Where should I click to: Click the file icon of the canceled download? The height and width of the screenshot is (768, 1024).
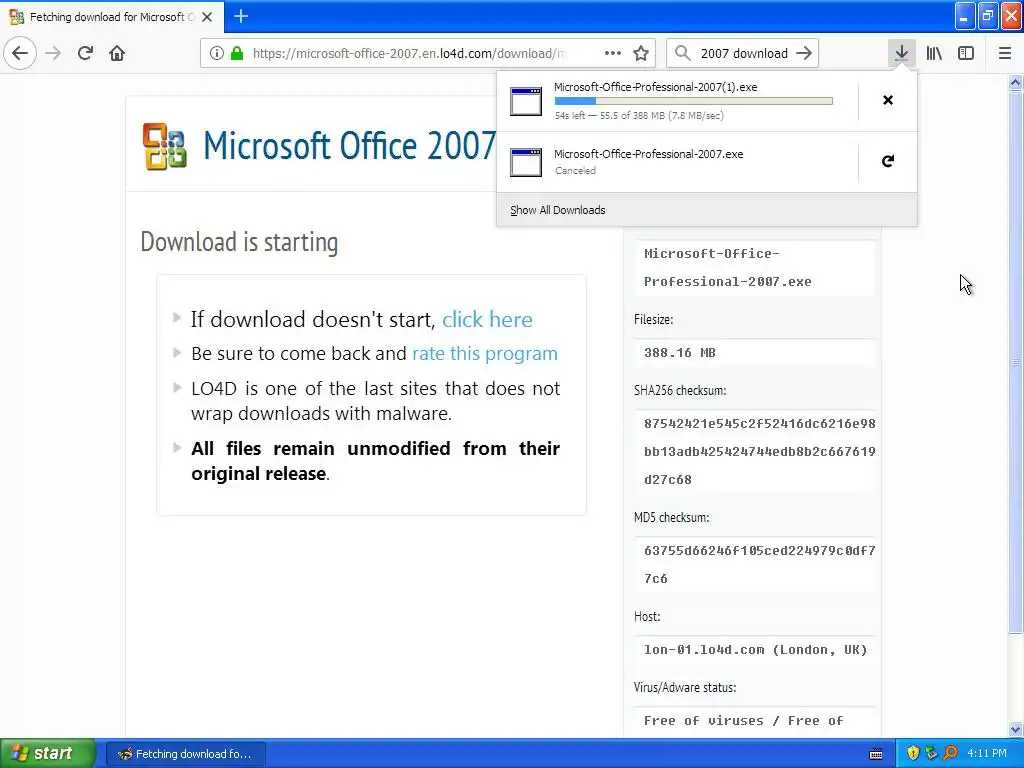526,162
